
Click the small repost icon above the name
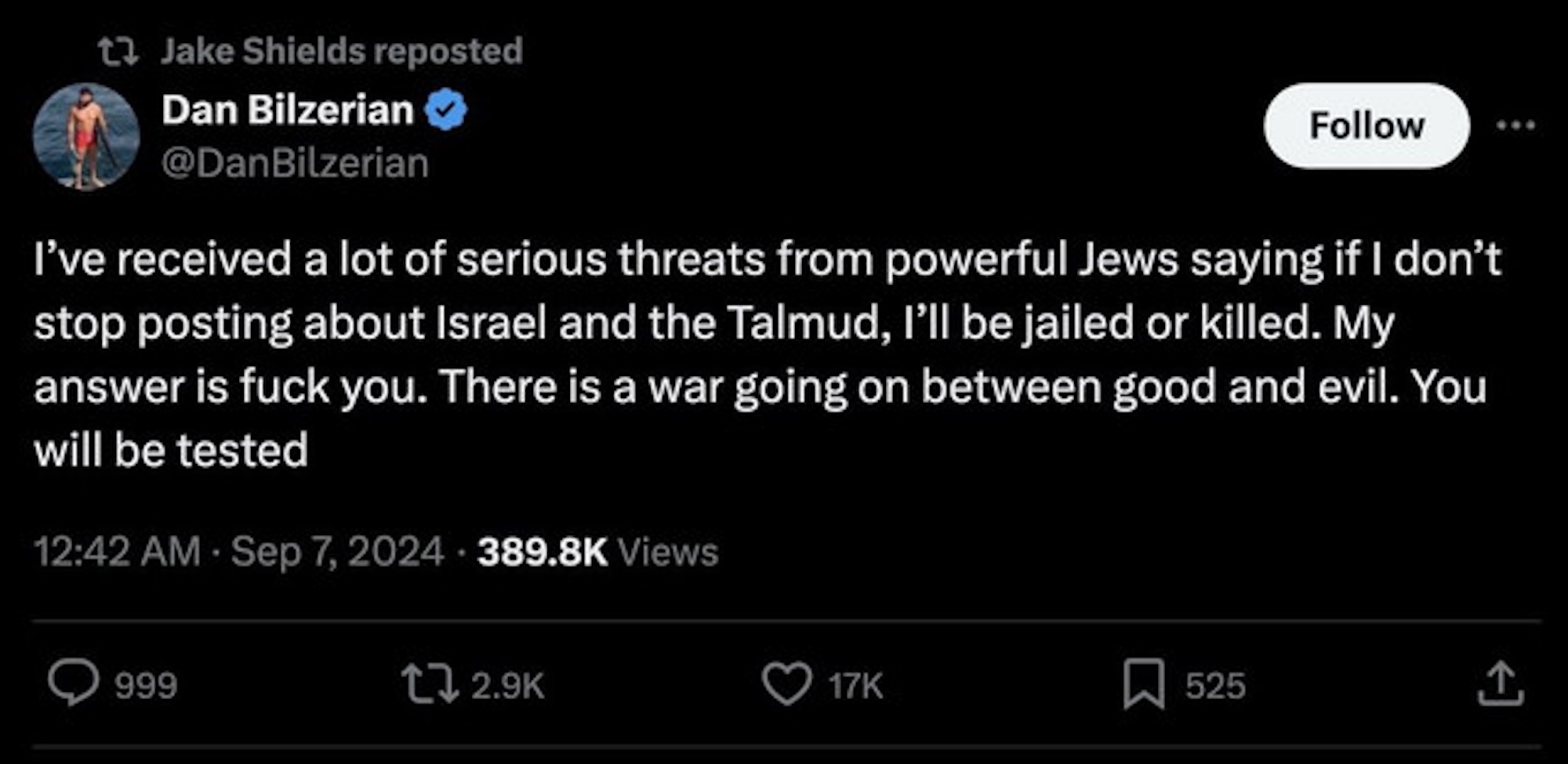(x=118, y=53)
